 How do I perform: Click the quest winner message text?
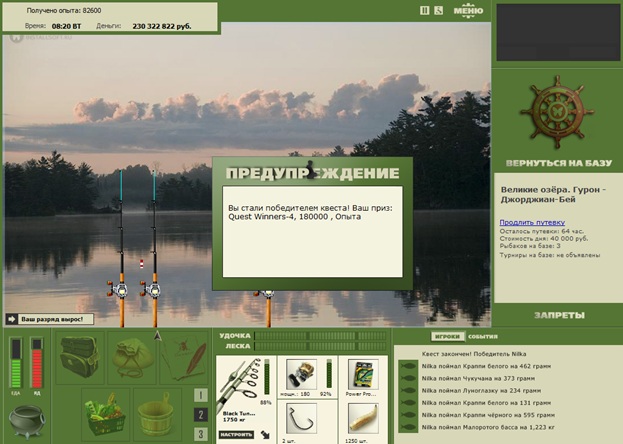tap(310, 212)
